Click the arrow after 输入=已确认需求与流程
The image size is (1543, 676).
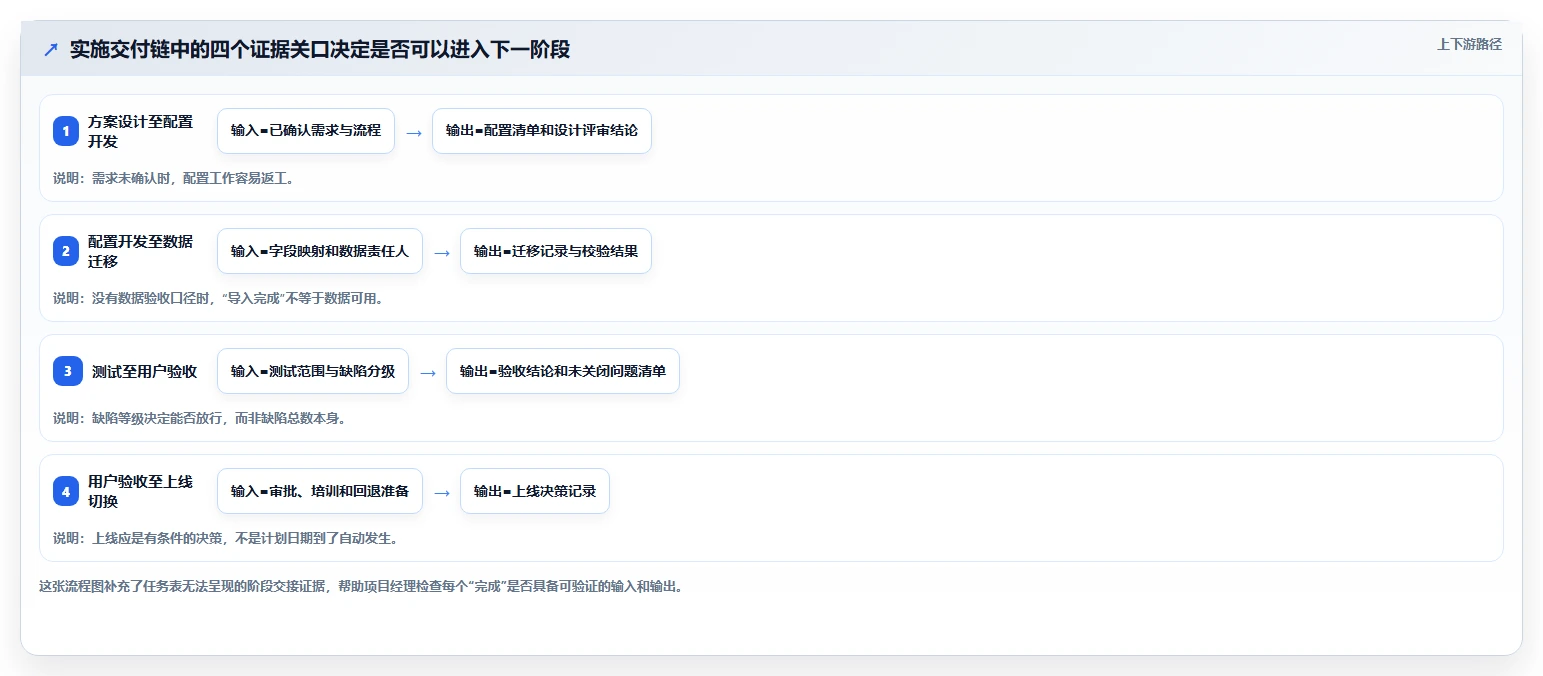(x=413, y=132)
